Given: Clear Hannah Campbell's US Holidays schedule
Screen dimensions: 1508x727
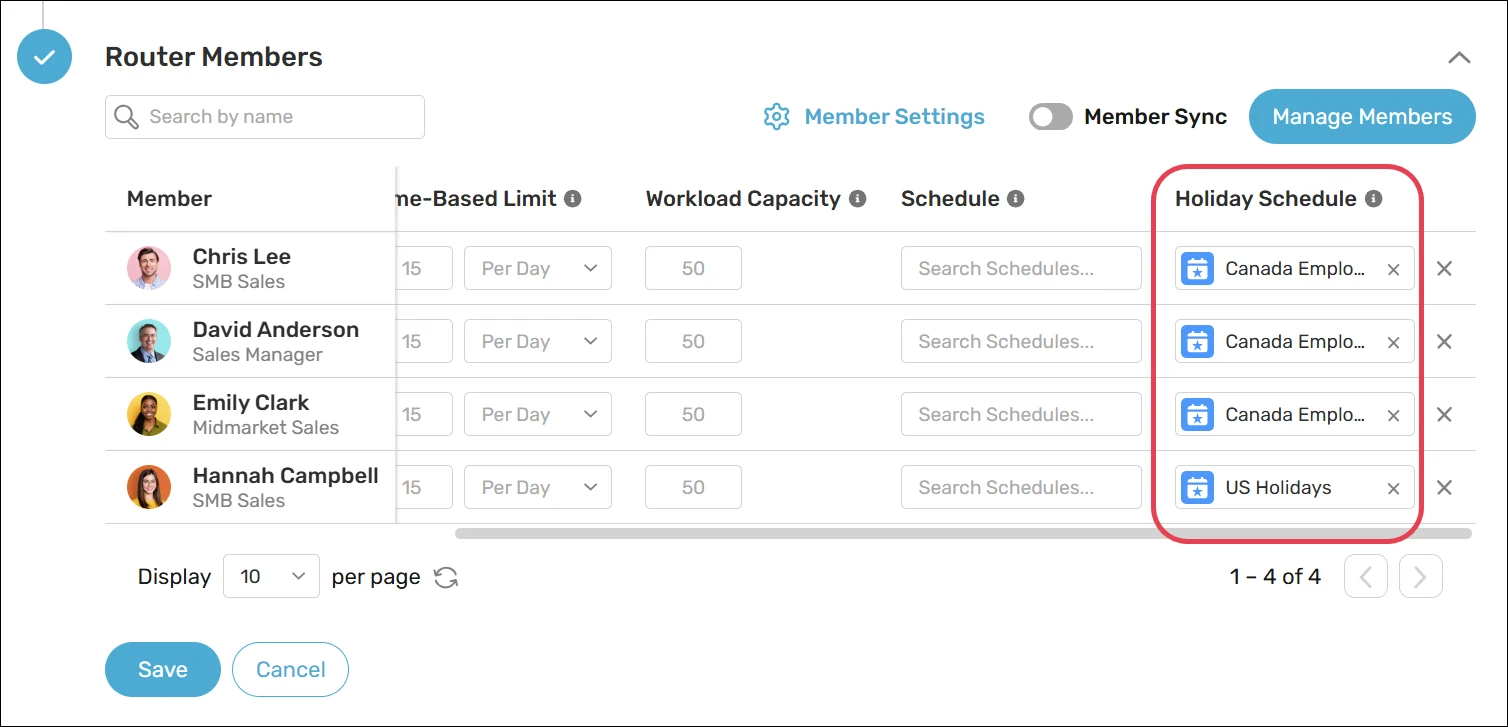Looking at the screenshot, I should coord(1393,488).
